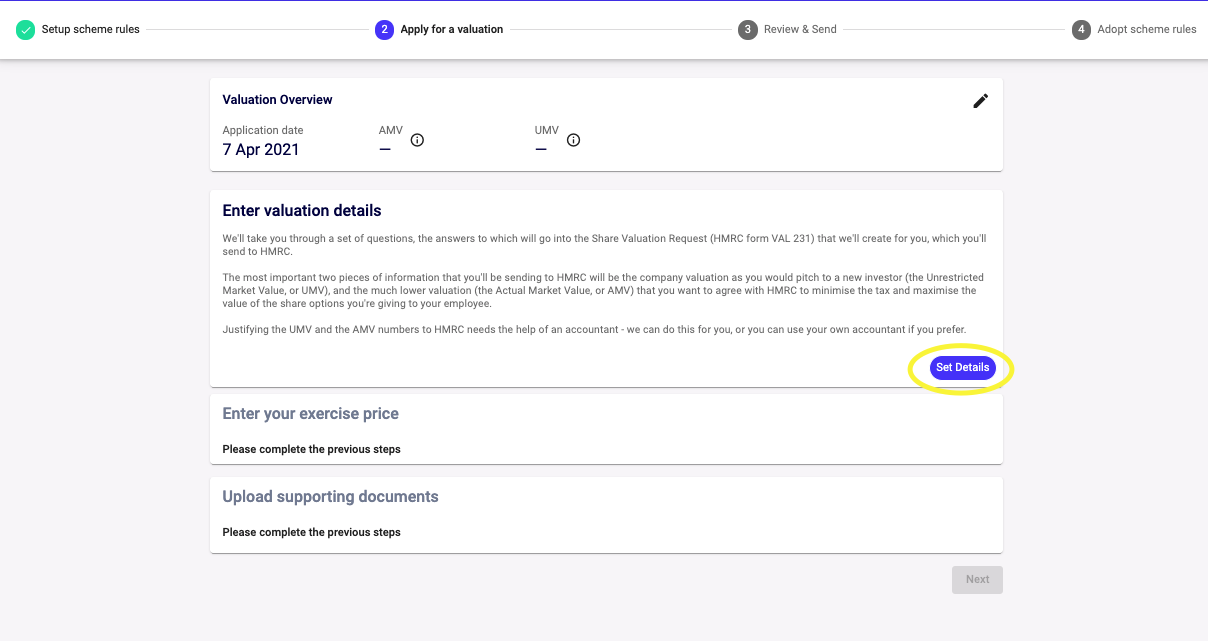This screenshot has height=641, width=1208.
Task: Open the Apply for a valuation step
Action: click(x=452, y=30)
